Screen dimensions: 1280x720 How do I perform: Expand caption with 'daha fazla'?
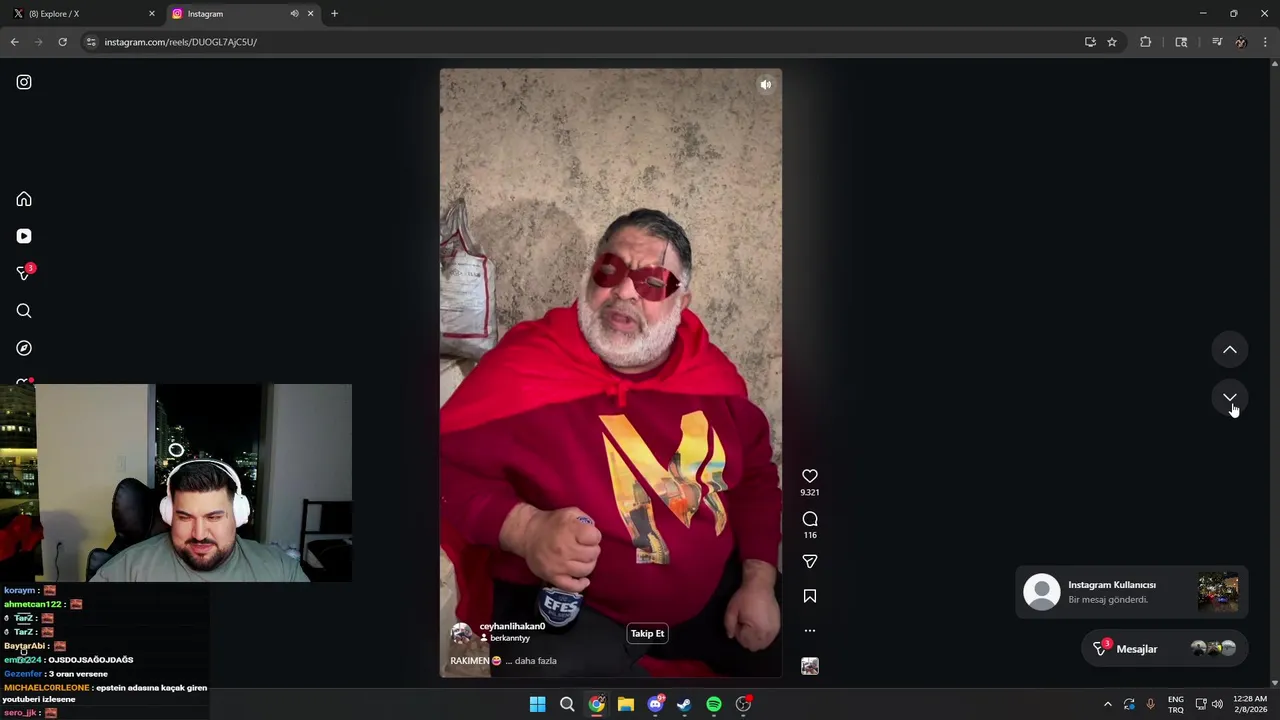pyautogui.click(x=535, y=661)
